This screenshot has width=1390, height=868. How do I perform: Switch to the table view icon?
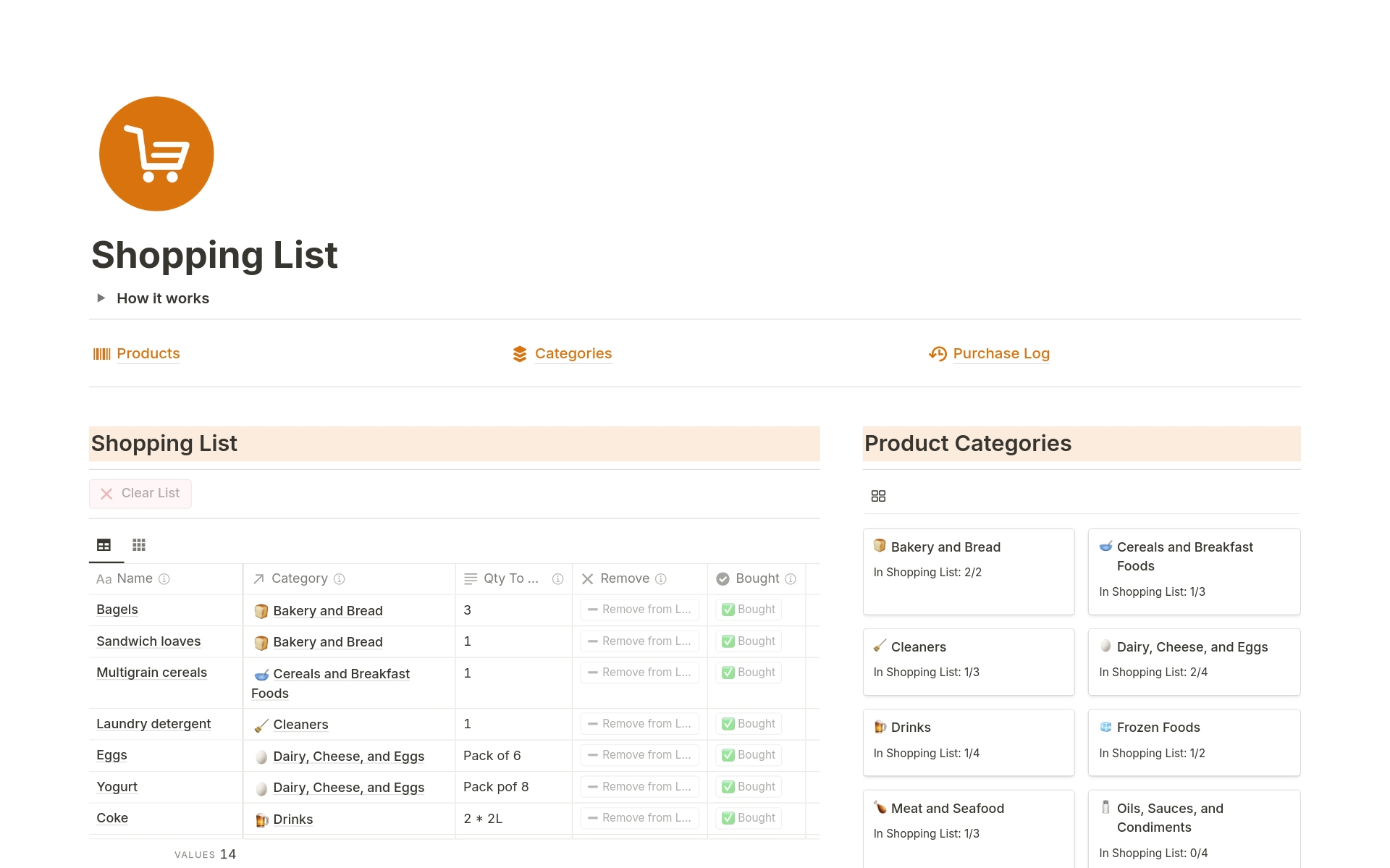104,545
